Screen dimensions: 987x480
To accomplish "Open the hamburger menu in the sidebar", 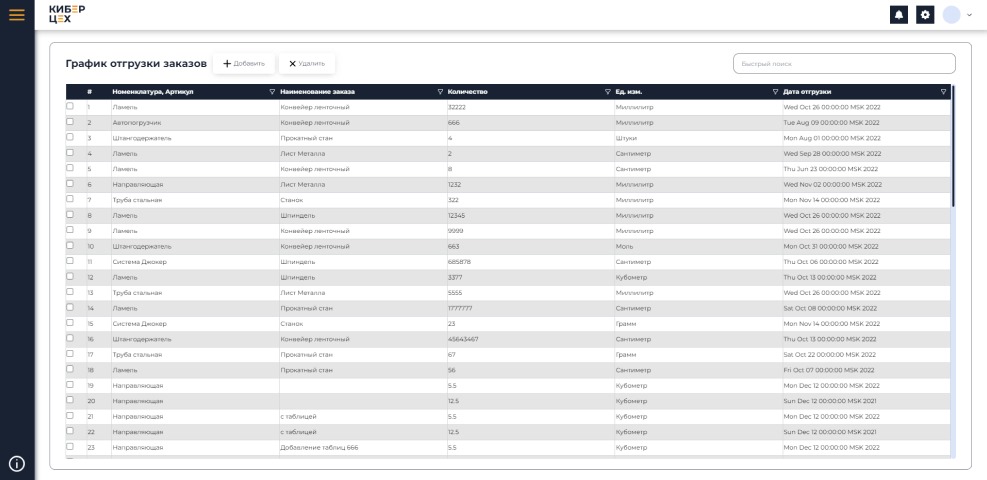I will coord(17,14).
